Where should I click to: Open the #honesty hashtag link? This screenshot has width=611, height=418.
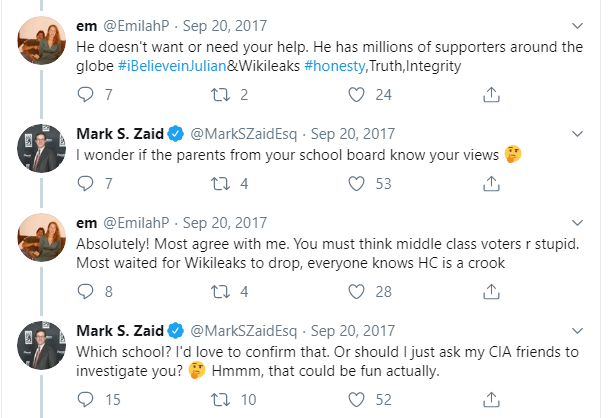pyautogui.click(x=339, y=65)
